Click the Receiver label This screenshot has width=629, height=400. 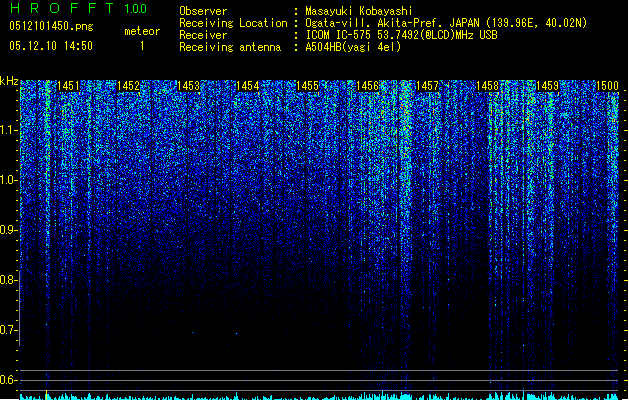[203, 35]
